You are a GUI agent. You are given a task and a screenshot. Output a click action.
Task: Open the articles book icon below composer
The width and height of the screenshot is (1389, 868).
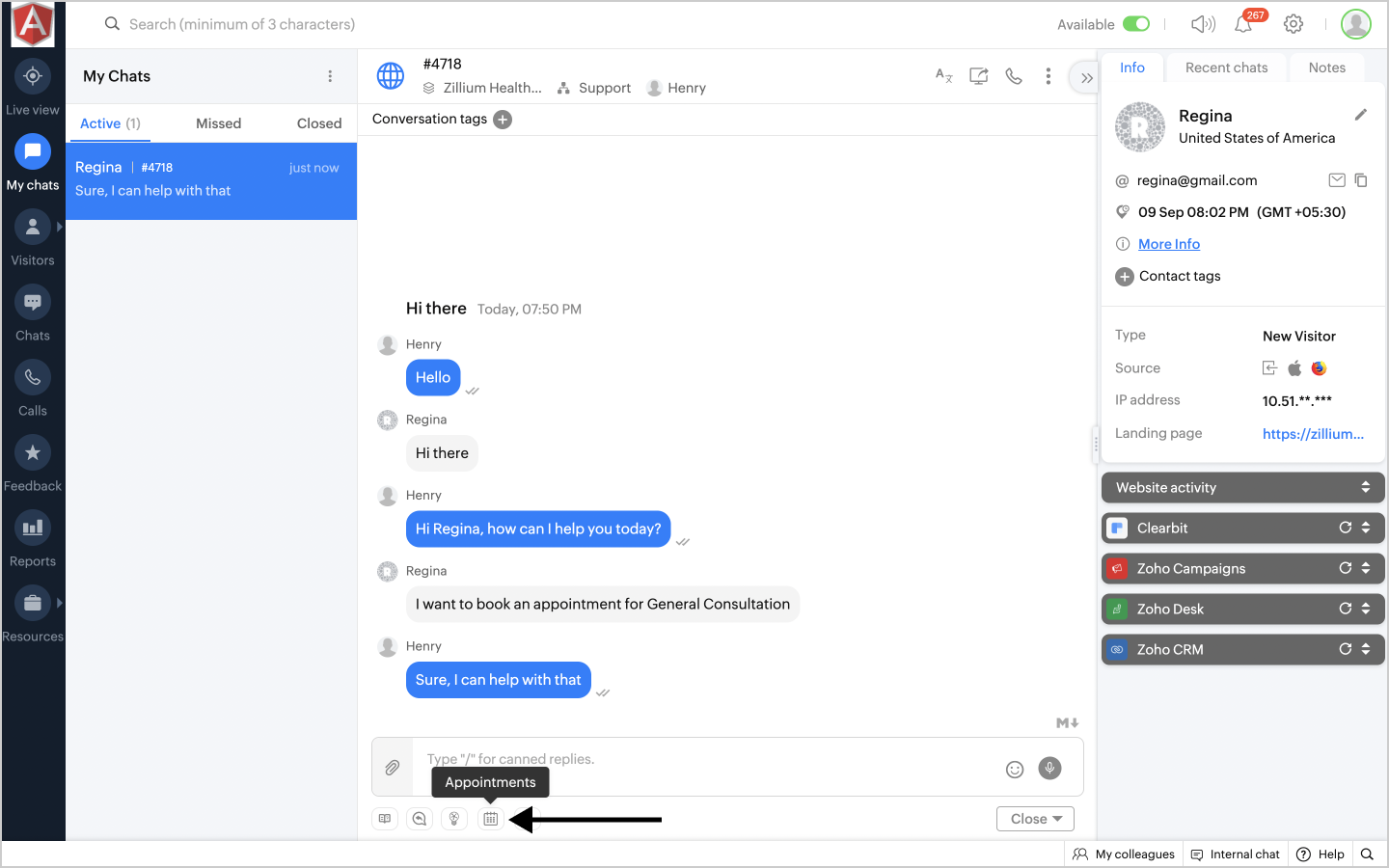[385, 819]
